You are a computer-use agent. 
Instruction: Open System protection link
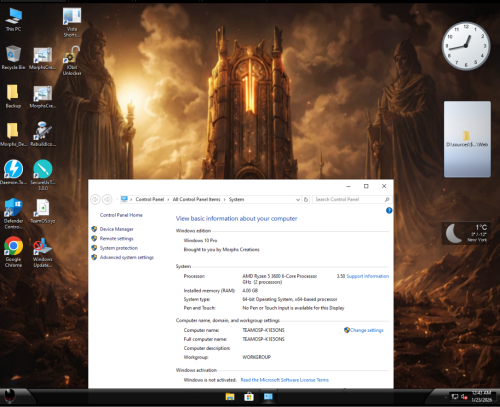tap(119, 248)
